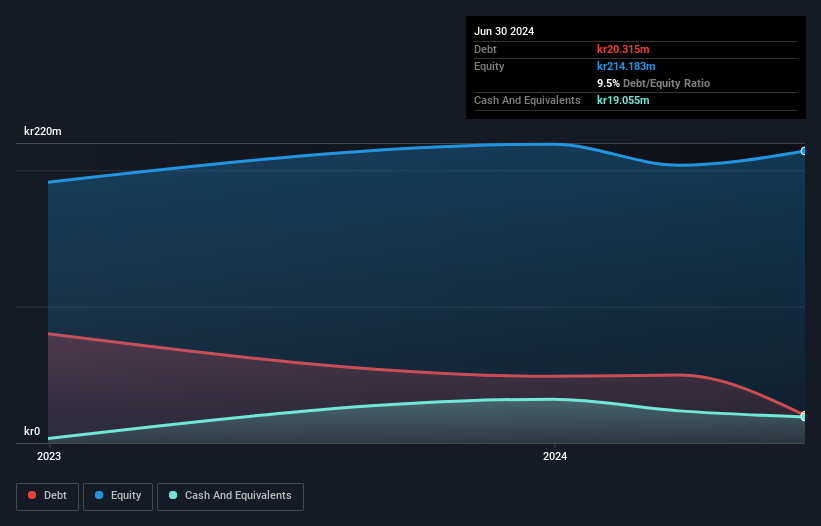Click the 9.5% Debt/Equity Ratio text
This screenshot has height=526, width=821.
pos(653,83)
